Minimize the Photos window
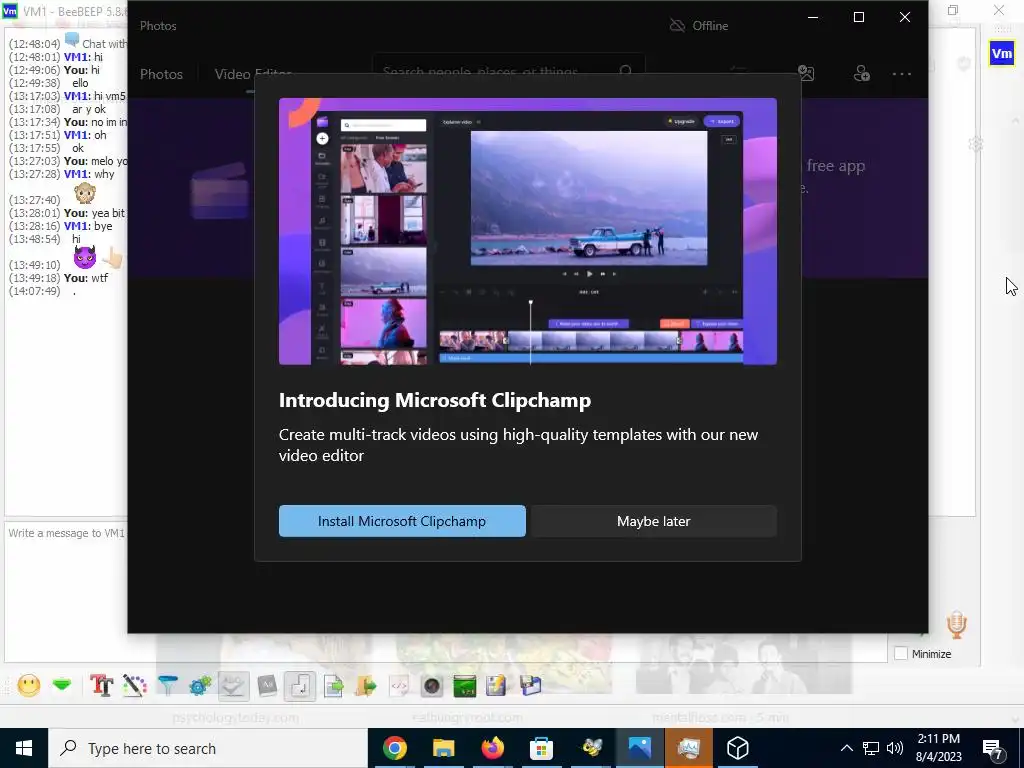The image size is (1024, 768). 813,17
